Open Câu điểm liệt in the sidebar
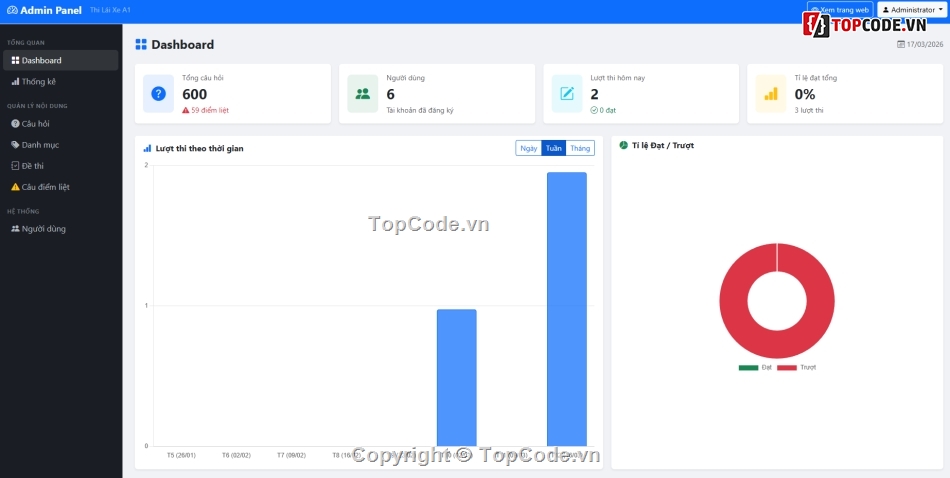950x478 pixels. (45, 187)
